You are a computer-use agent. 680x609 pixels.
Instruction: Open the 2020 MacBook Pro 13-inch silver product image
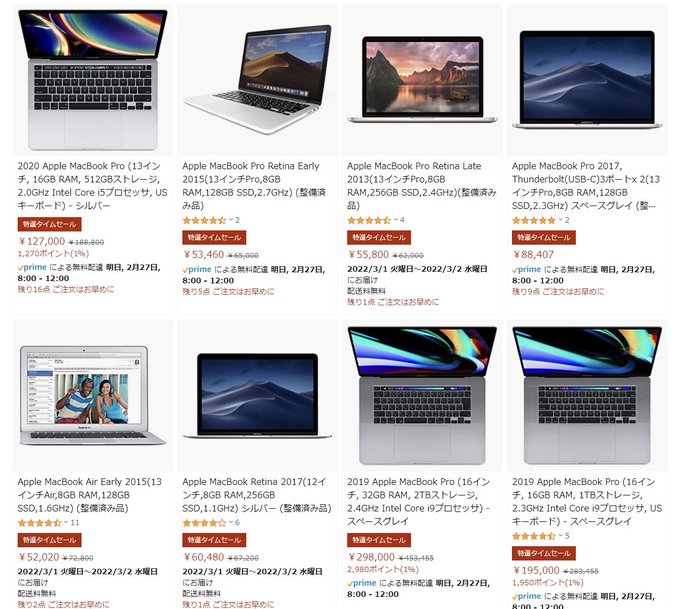(x=93, y=80)
